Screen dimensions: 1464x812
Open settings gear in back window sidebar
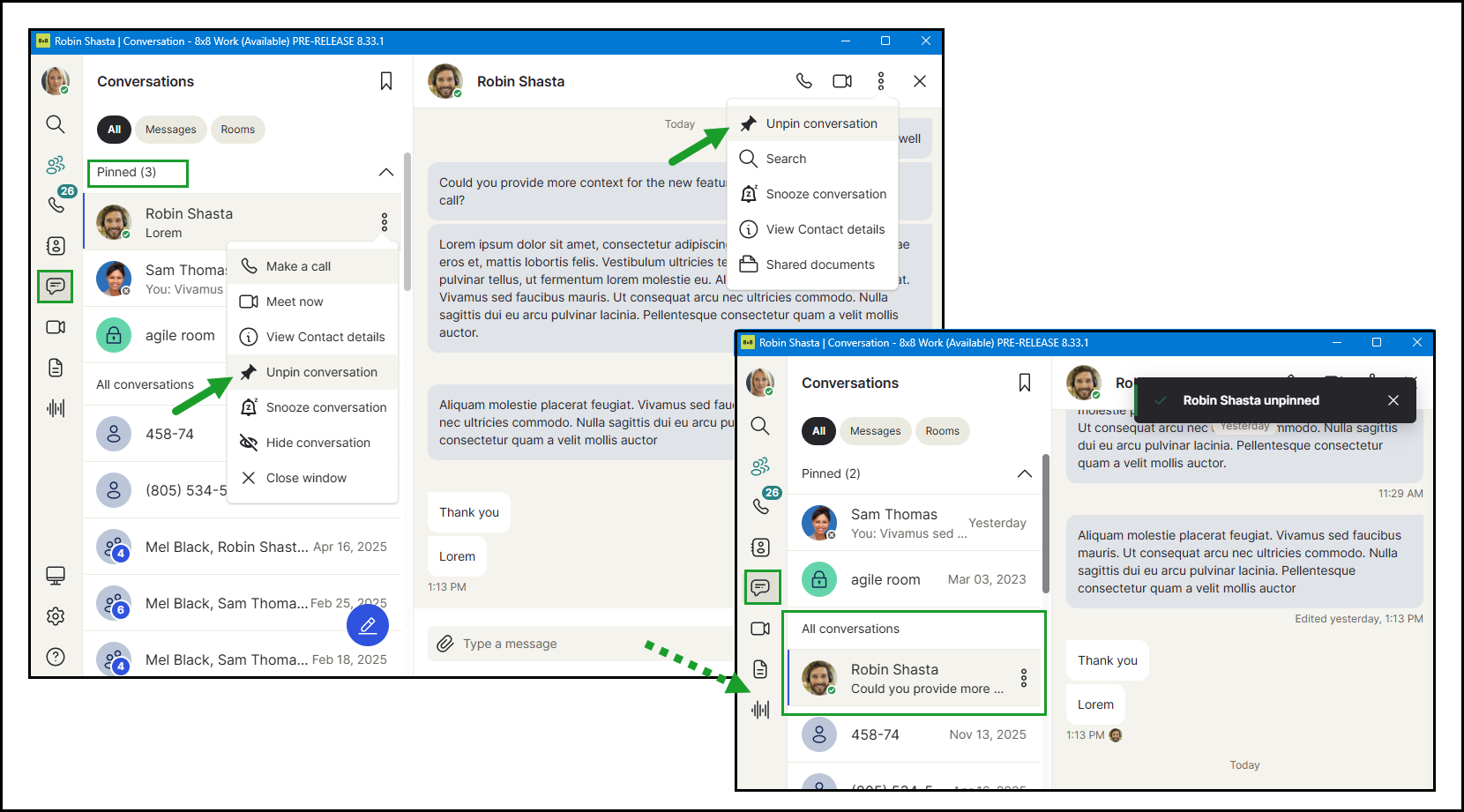(56, 616)
